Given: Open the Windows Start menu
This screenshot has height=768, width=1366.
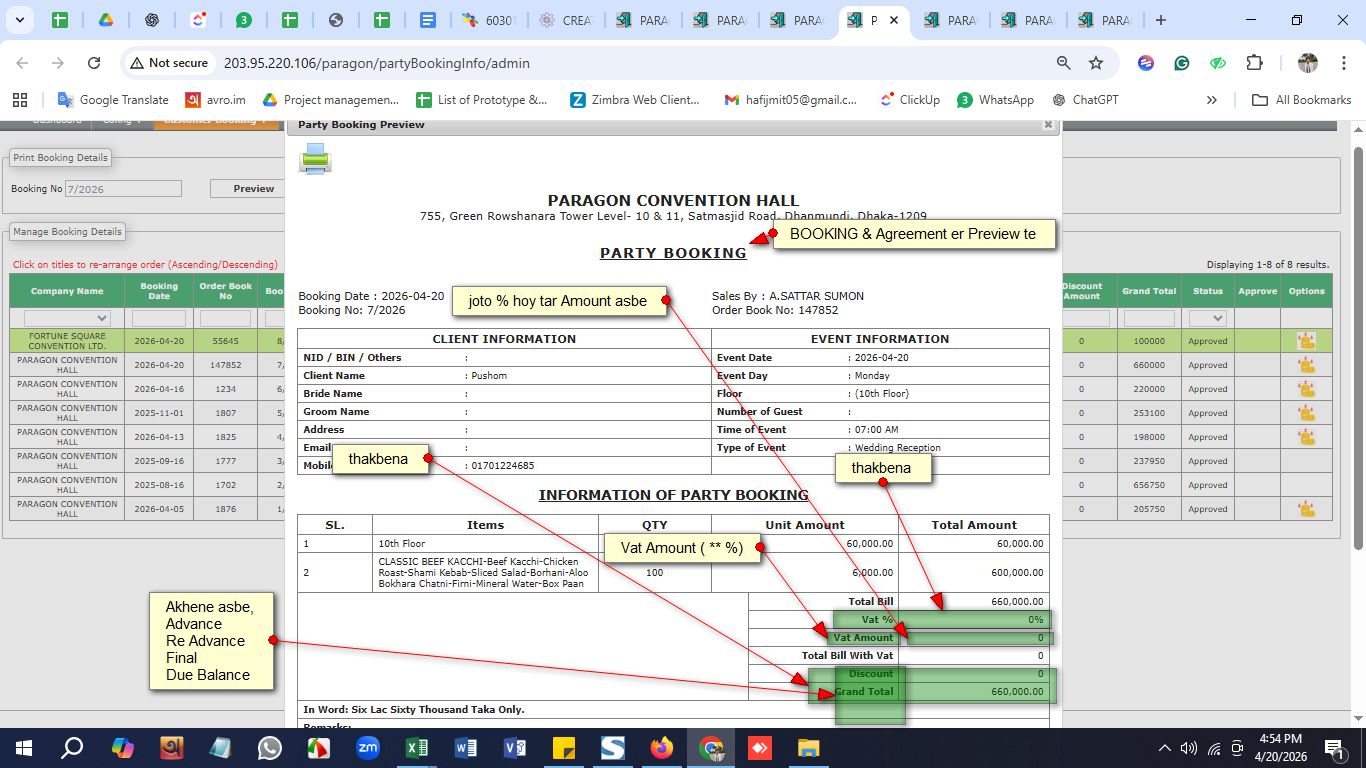Looking at the screenshot, I should tap(24, 748).
